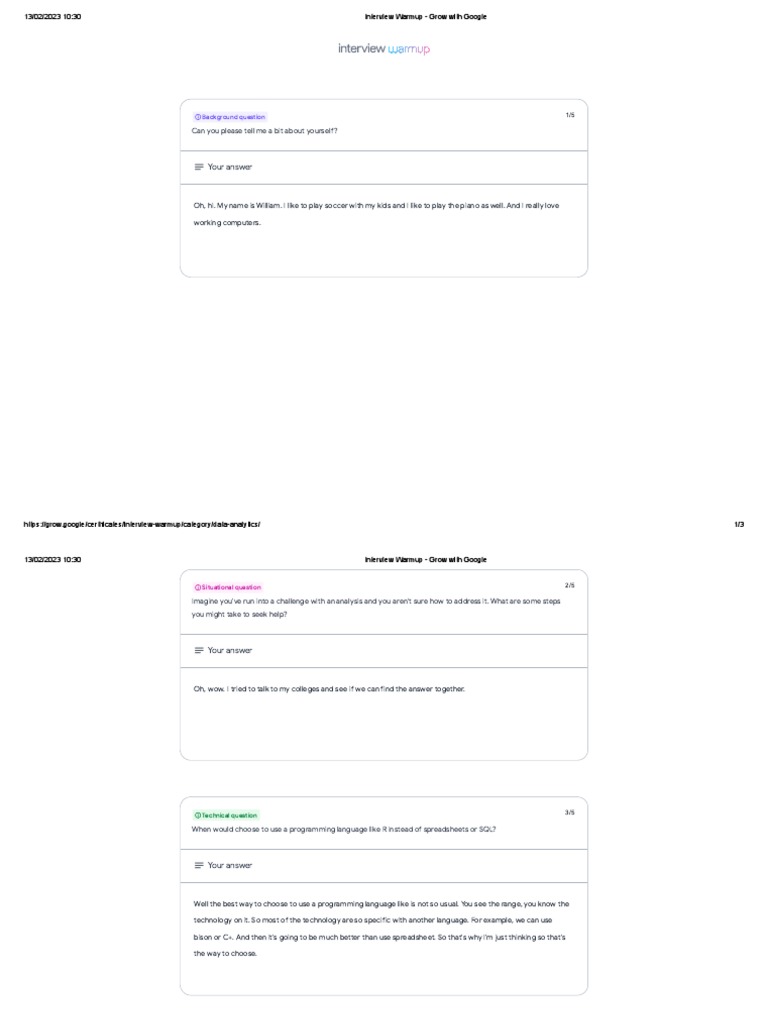Click the 2/5 question counter
This screenshot has height=1024, width=768.
click(570, 585)
